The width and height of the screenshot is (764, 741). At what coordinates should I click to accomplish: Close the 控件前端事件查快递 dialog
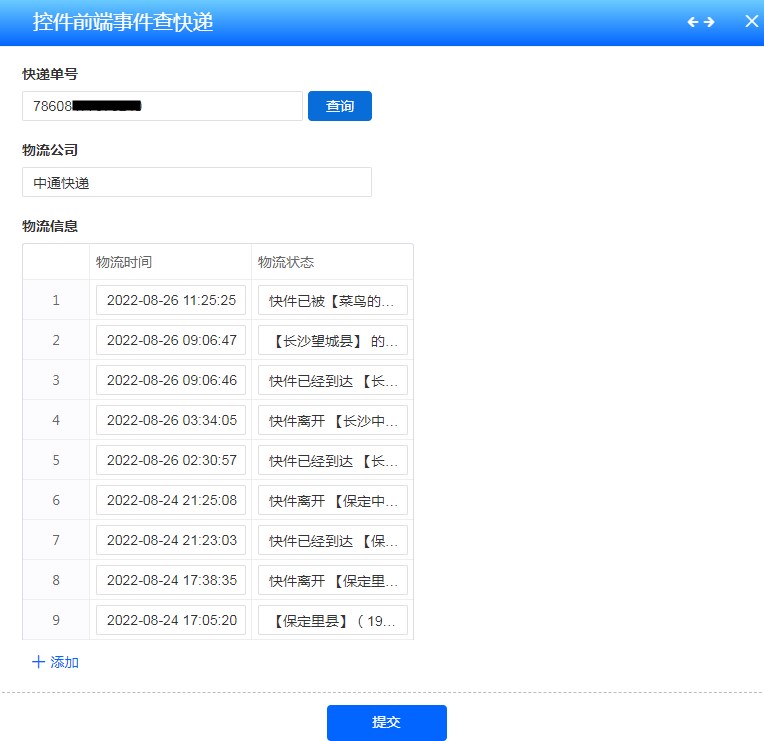click(751, 22)
